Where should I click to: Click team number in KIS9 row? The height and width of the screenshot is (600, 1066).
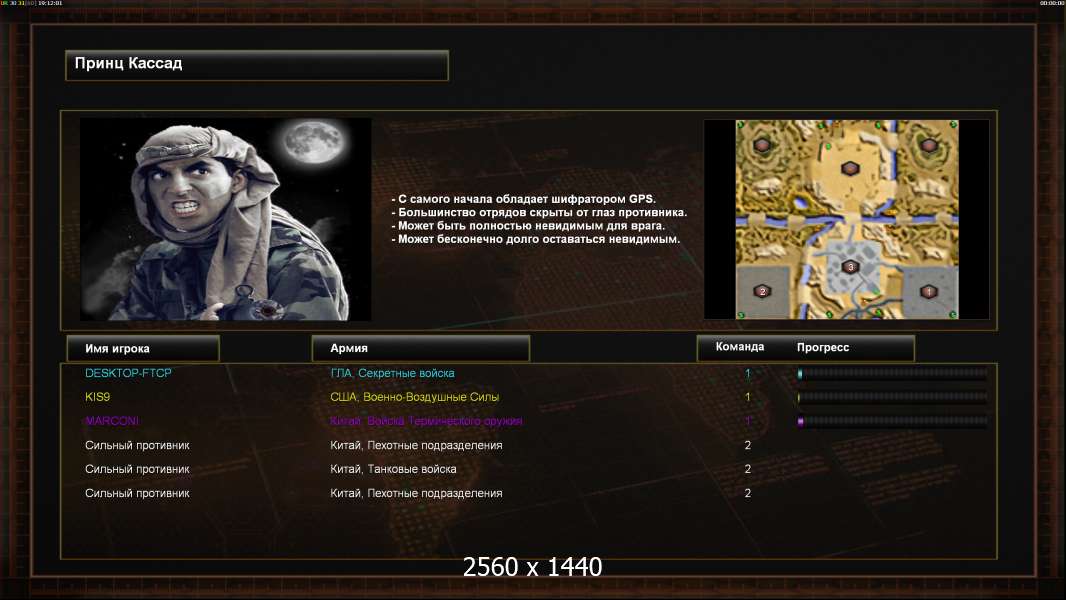748,397
